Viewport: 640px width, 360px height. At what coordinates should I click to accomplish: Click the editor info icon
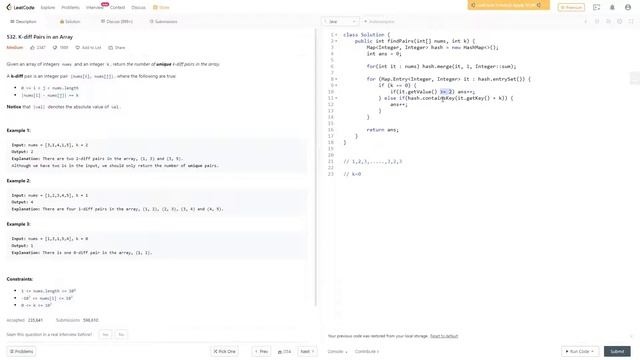(586, 21)
